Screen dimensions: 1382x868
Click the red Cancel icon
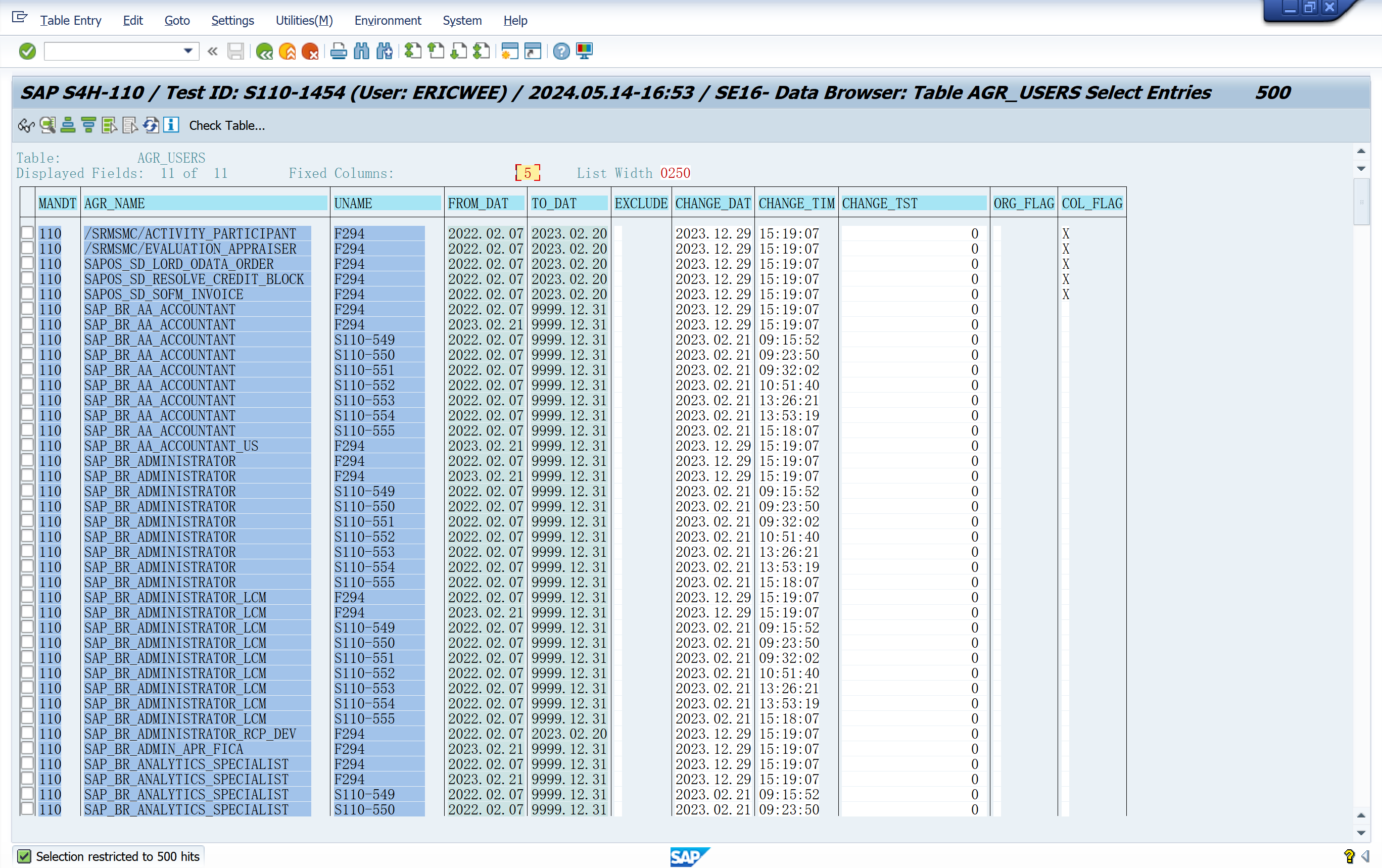click(x=310, y=52)
